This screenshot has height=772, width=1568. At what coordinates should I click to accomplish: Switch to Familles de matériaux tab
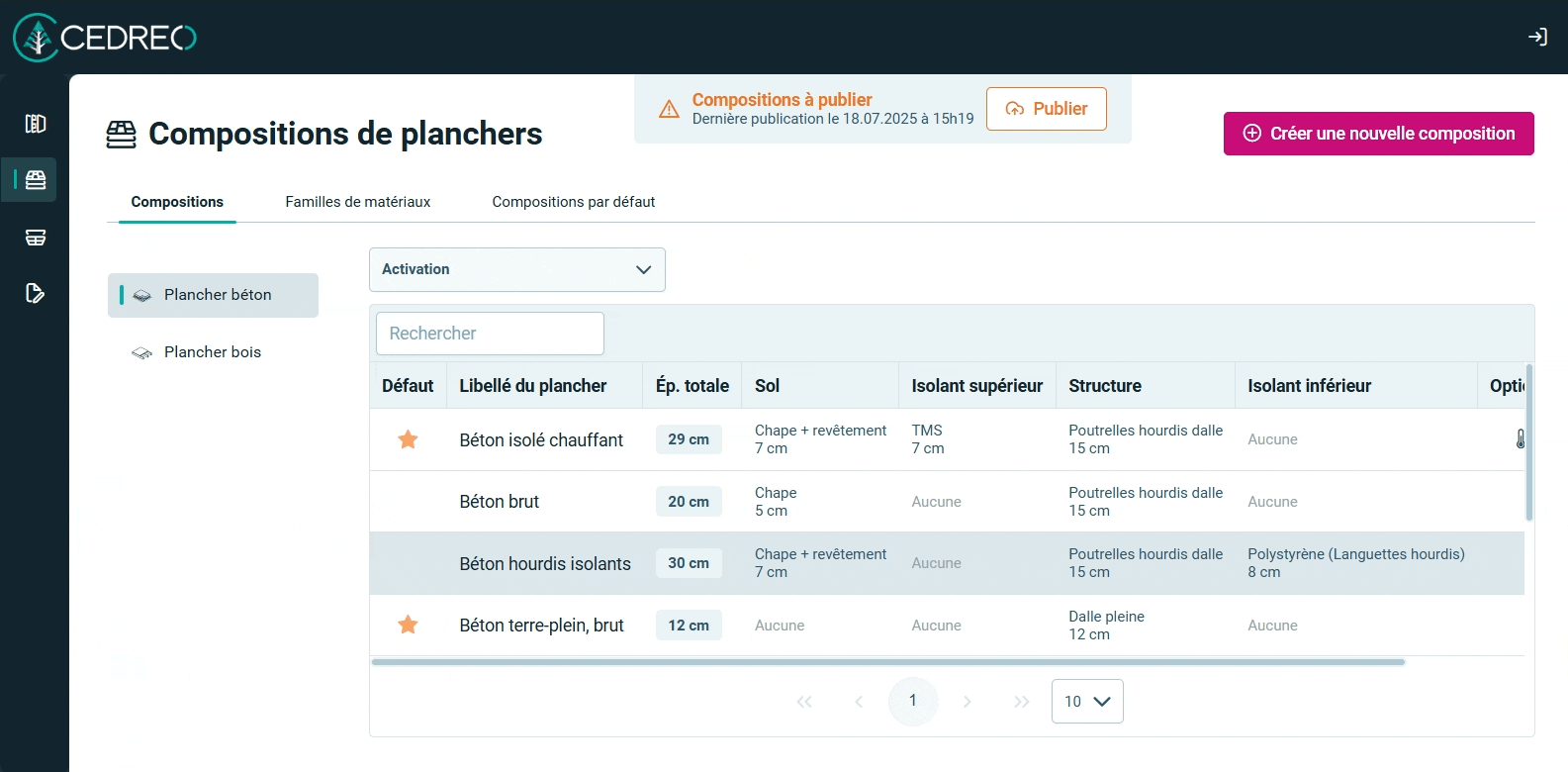358,202
